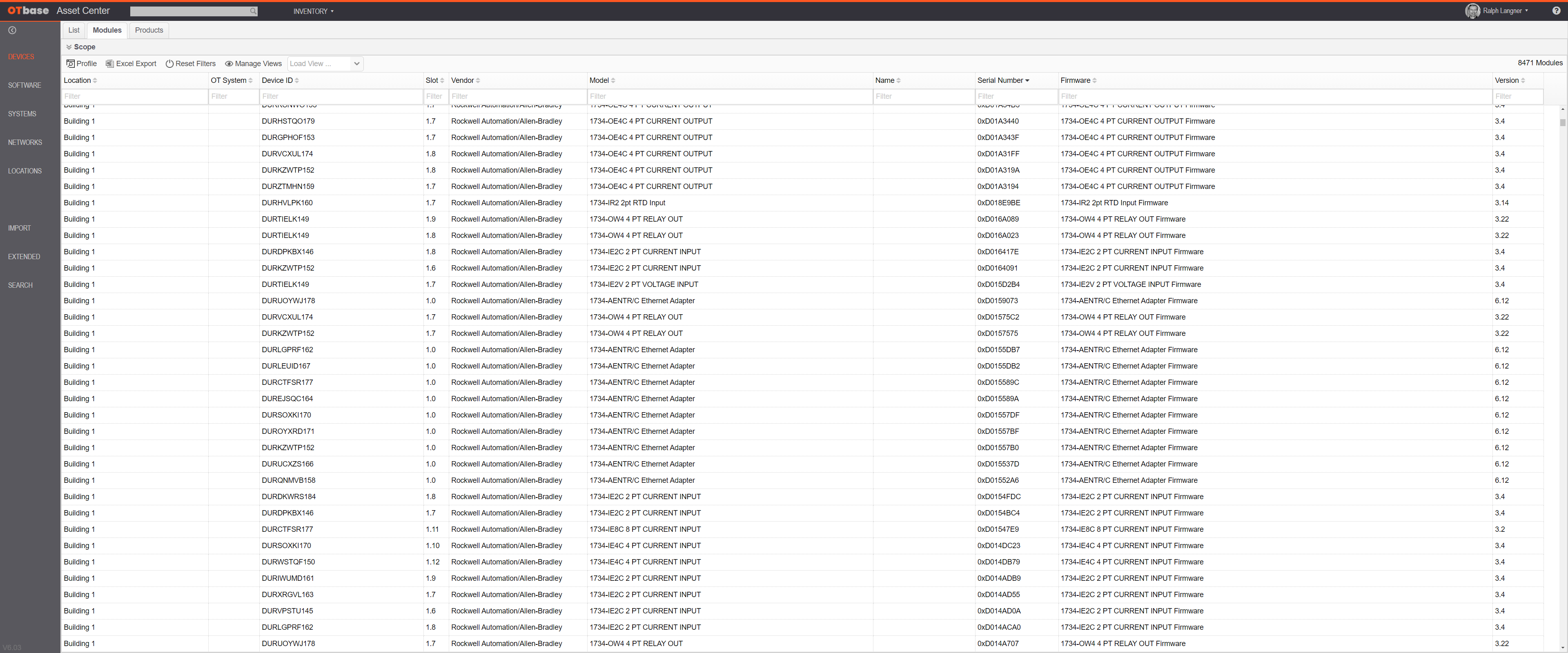
Task: Click Ralph Langner's user avatar
Action: 1472,11
